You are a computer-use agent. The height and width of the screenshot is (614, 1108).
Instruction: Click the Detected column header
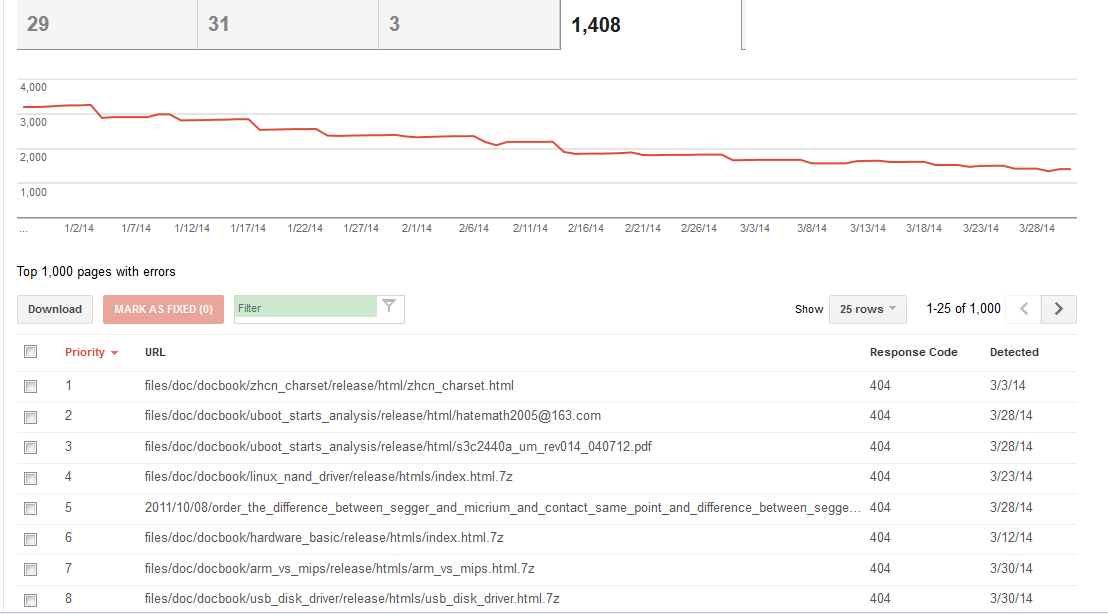pyautogui.click(x=1014, y=352)
